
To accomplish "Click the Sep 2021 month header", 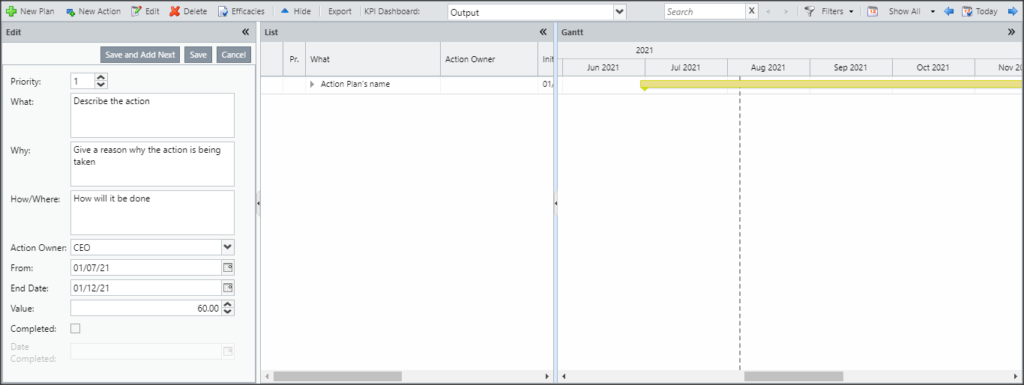I will 851,68.
